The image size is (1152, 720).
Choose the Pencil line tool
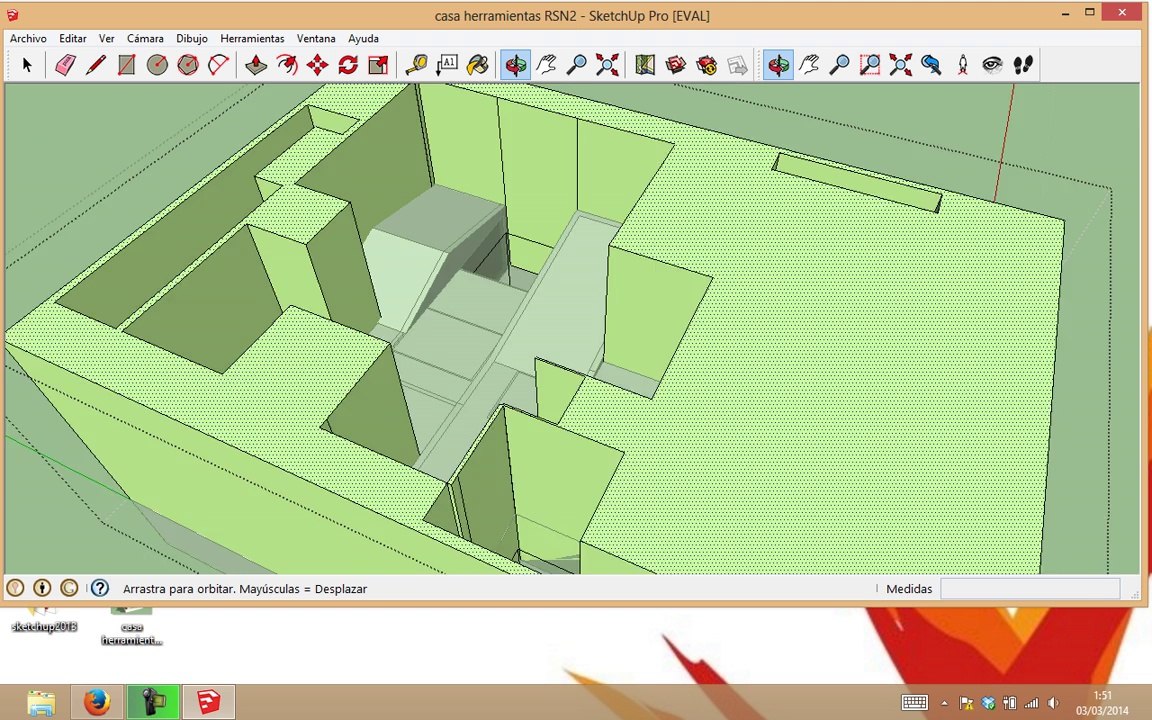(x=96, y=65)
